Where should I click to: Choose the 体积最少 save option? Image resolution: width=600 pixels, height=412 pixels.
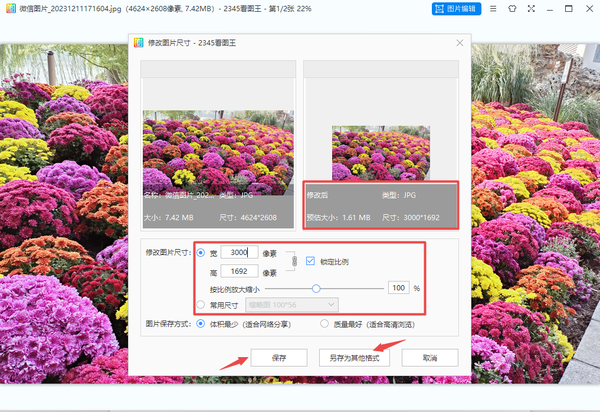[201, 324]
